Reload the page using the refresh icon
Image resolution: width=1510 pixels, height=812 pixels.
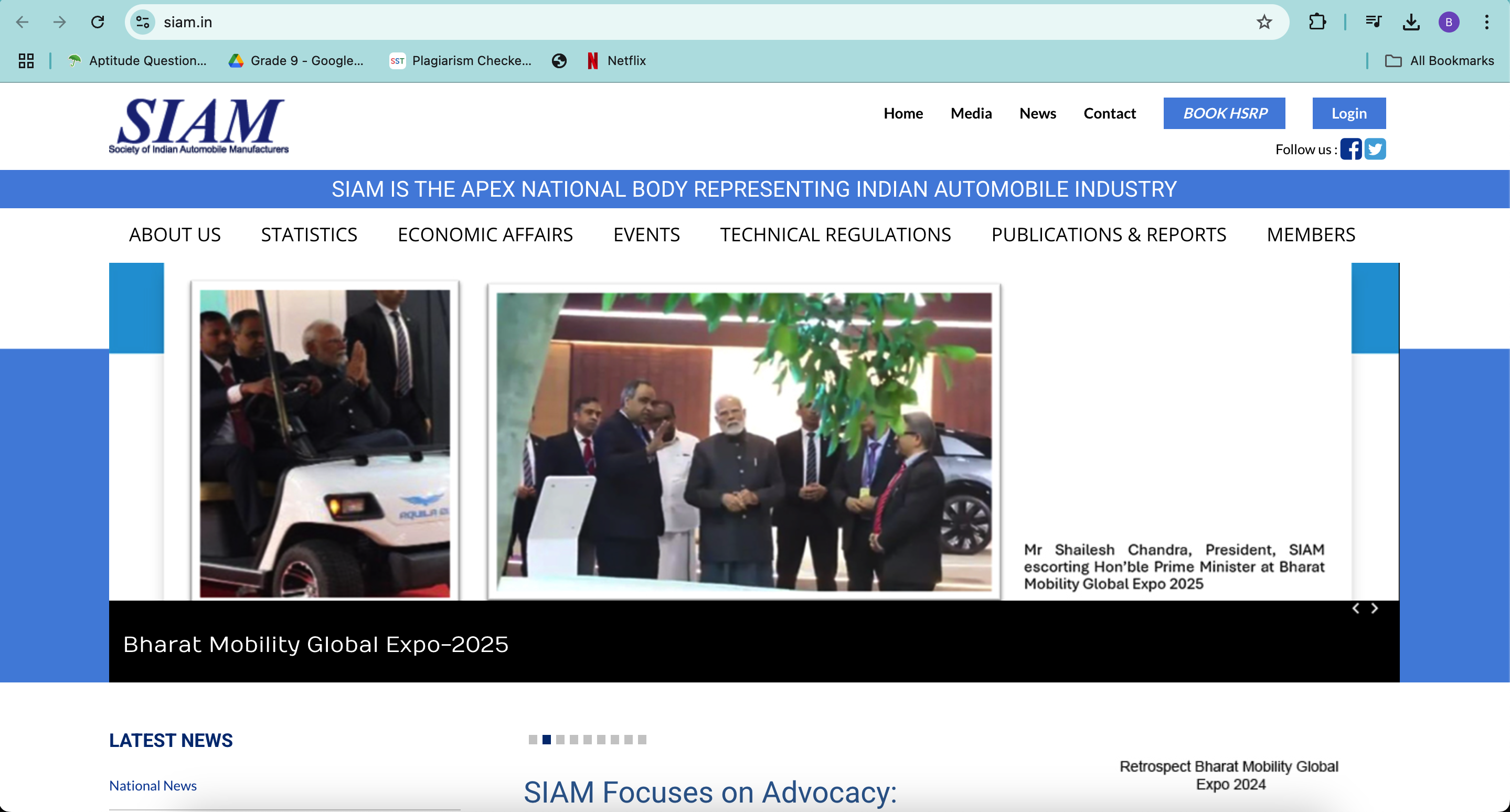click(x=98, y=22)
